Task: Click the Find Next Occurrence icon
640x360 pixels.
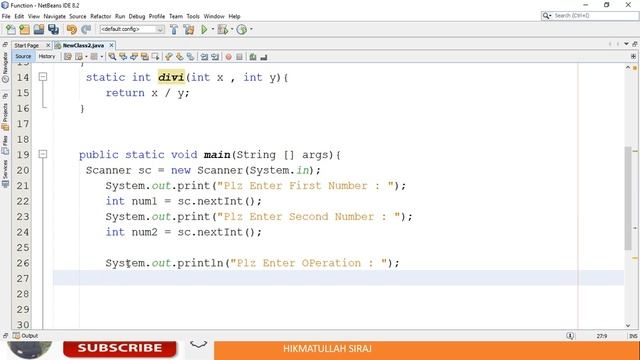Action: coord(134,57)
